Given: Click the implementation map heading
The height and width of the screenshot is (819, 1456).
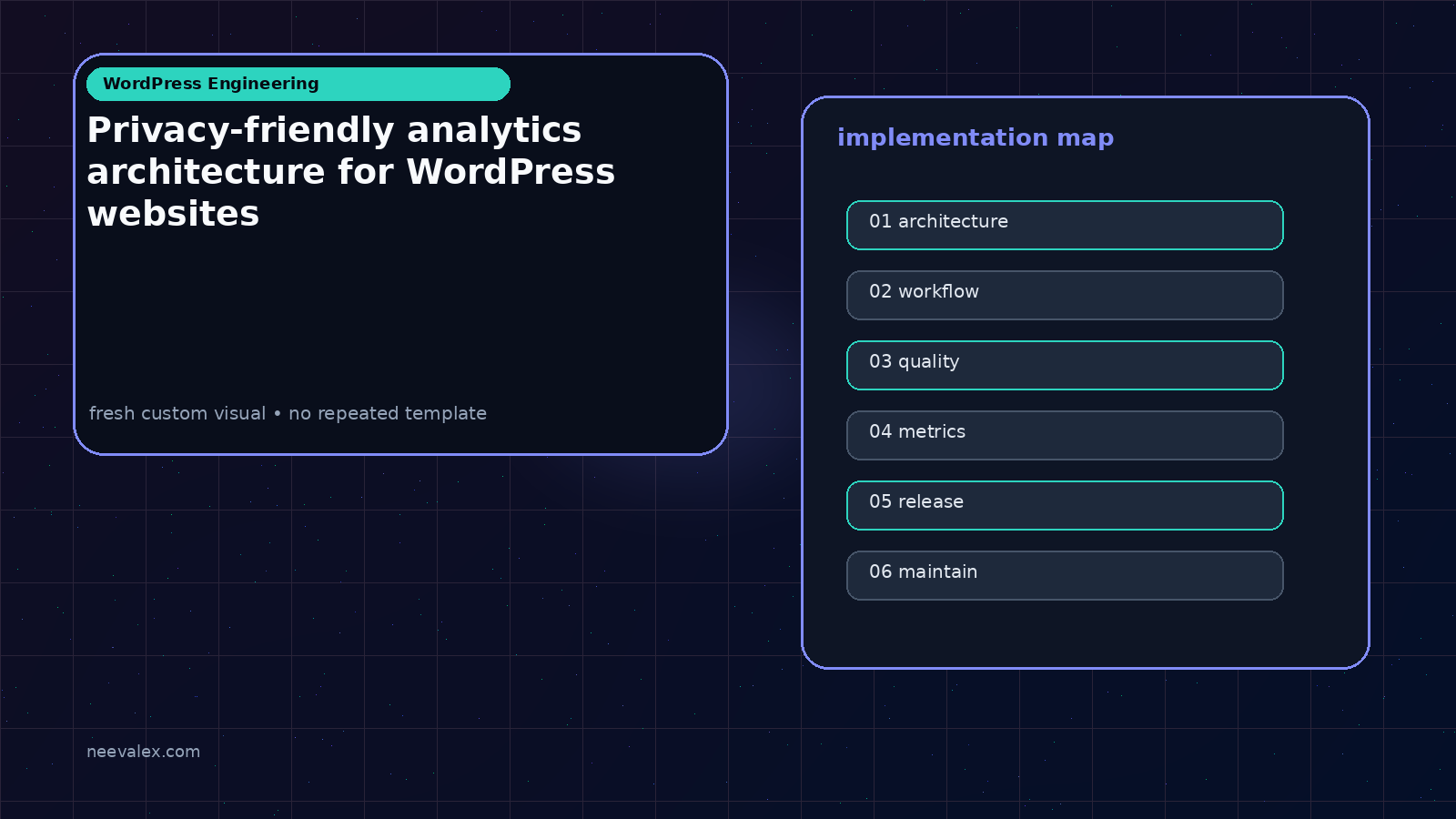Looking at the screenshot, I should [976, 137].
